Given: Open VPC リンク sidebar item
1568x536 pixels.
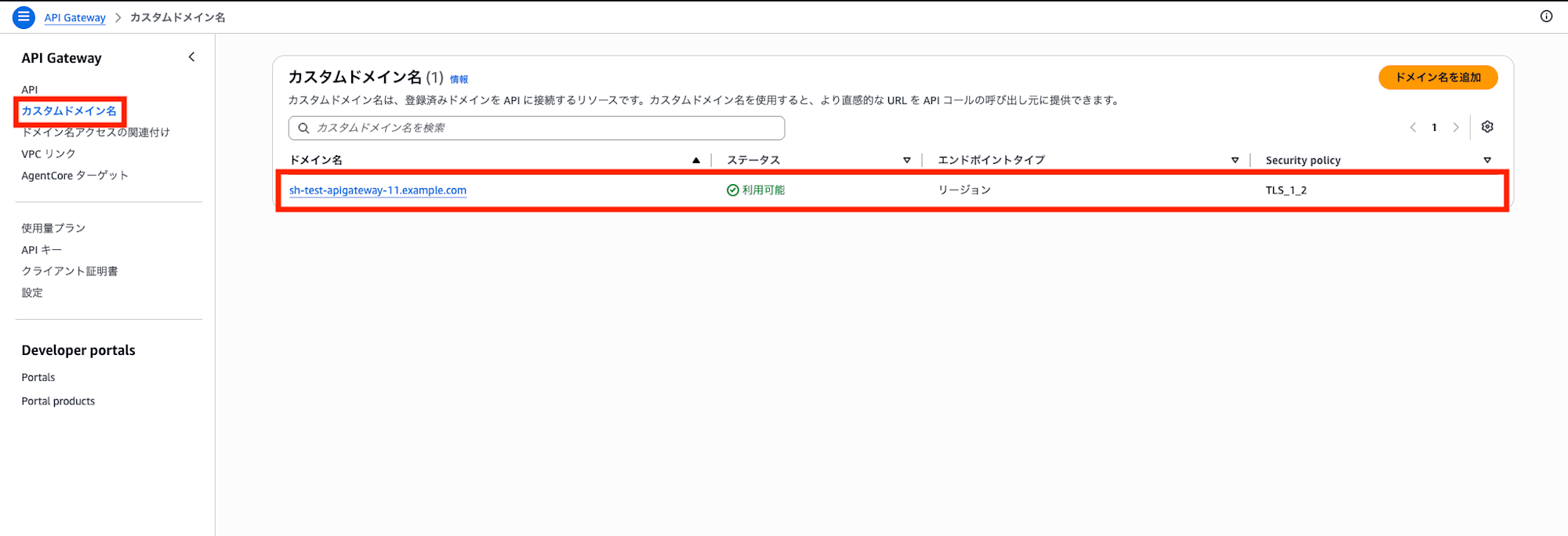Looking at the screenshot, I should tap(49, 154).
